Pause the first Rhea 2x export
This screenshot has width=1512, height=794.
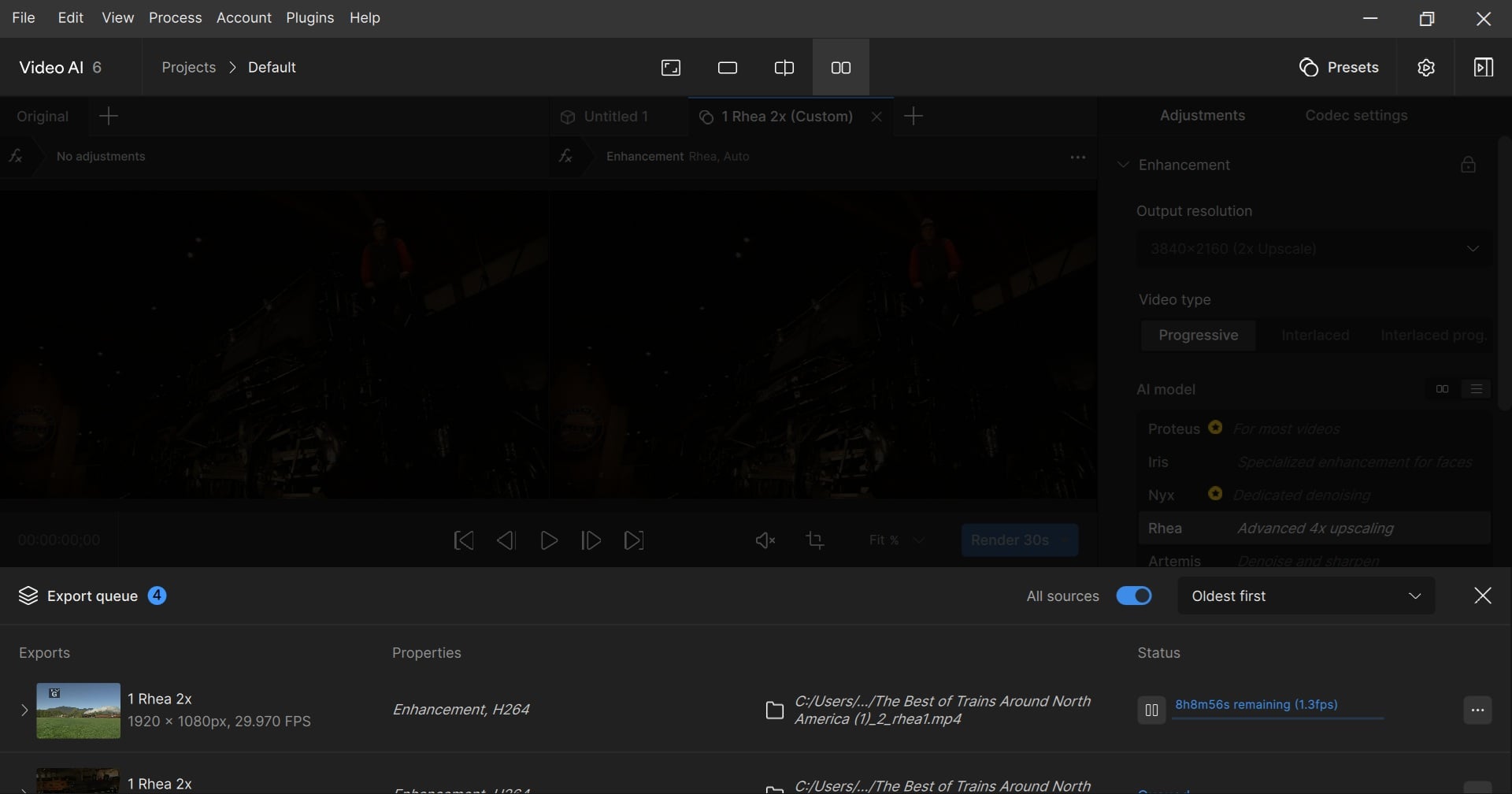pyautogui.click(x=1151, y=711)
